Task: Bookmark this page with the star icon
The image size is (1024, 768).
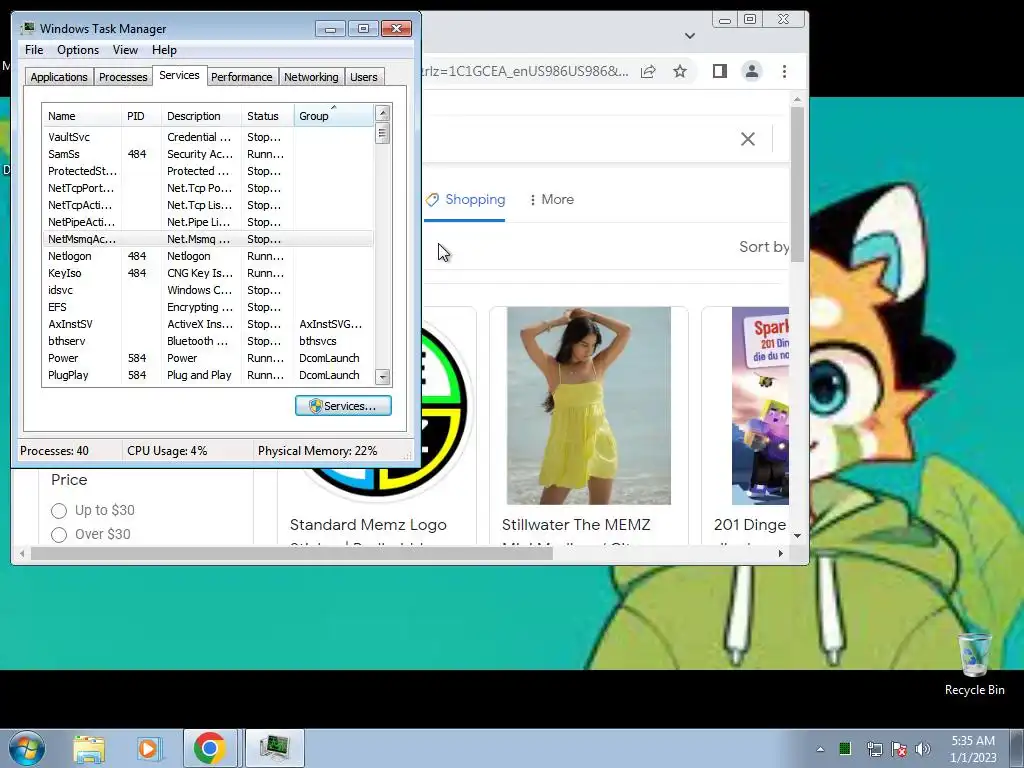Action: coord(680,71)
